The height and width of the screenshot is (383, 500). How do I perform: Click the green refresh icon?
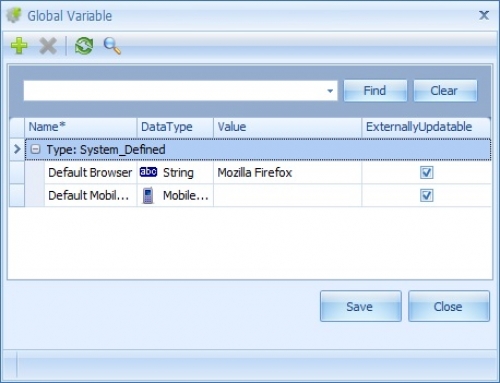tap(84, 46)
